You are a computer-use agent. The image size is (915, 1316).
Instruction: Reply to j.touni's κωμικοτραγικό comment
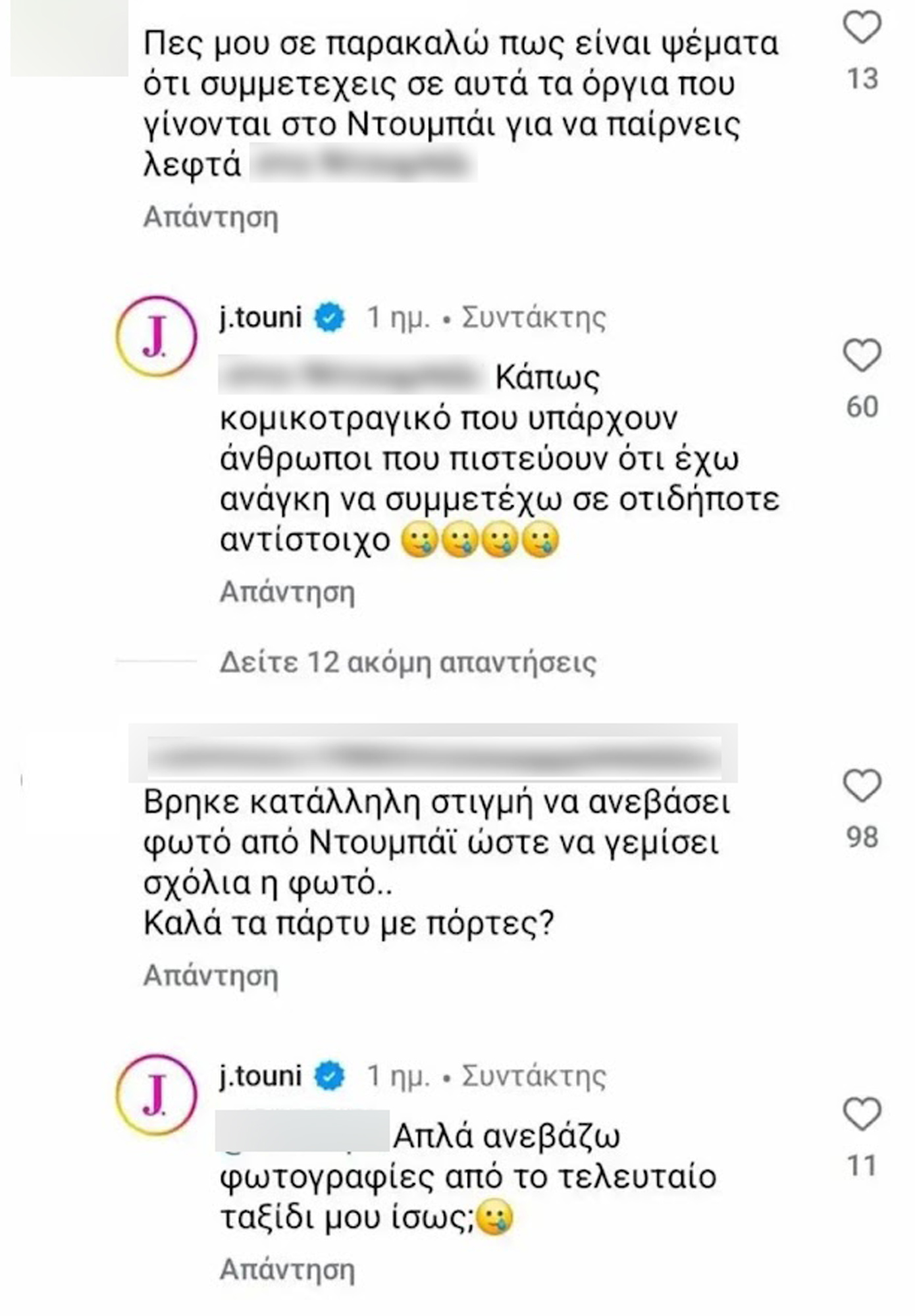click(x=287, y=592)
